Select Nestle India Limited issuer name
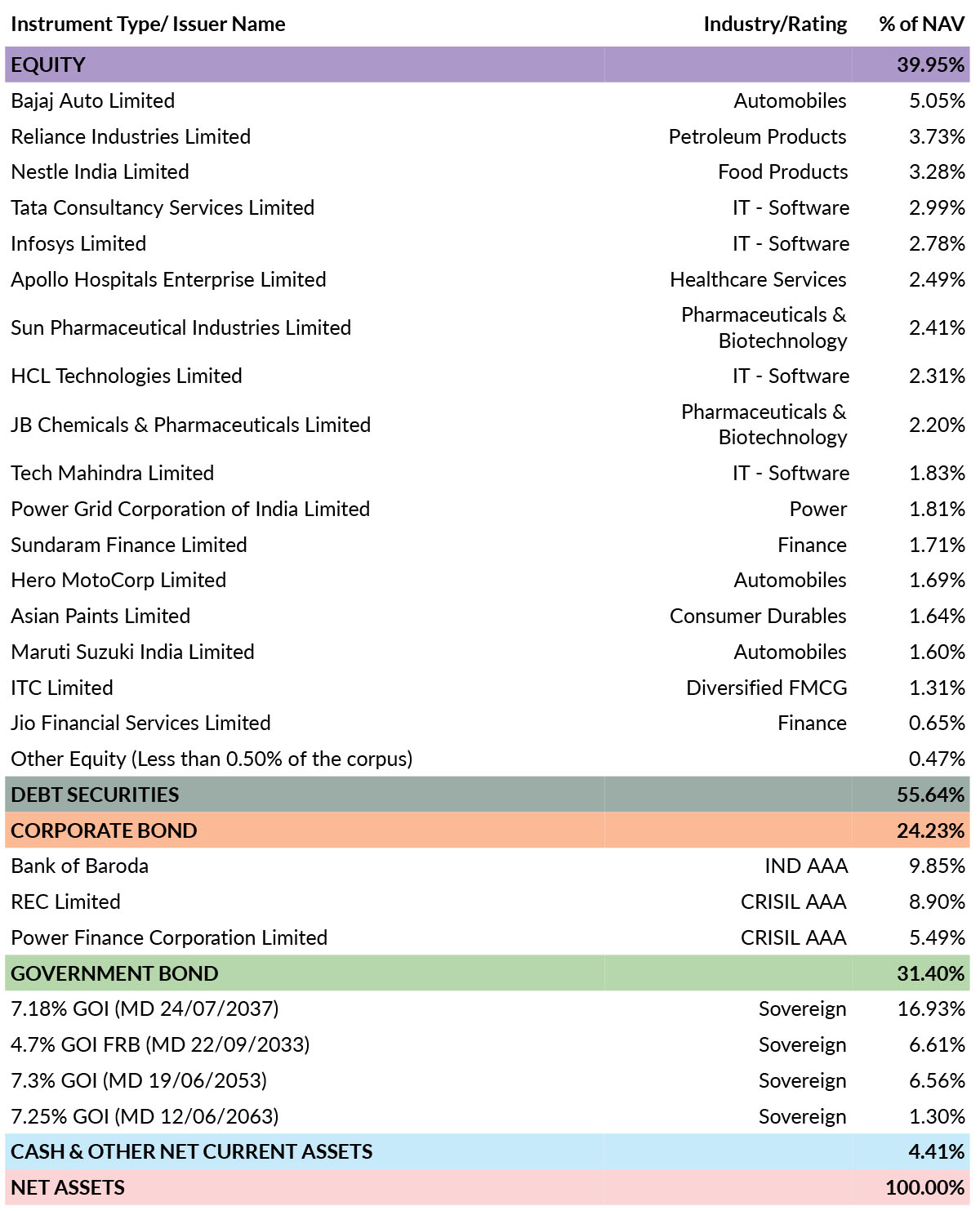Screen dimensions: 980x1211 click(x=100, y=172)
